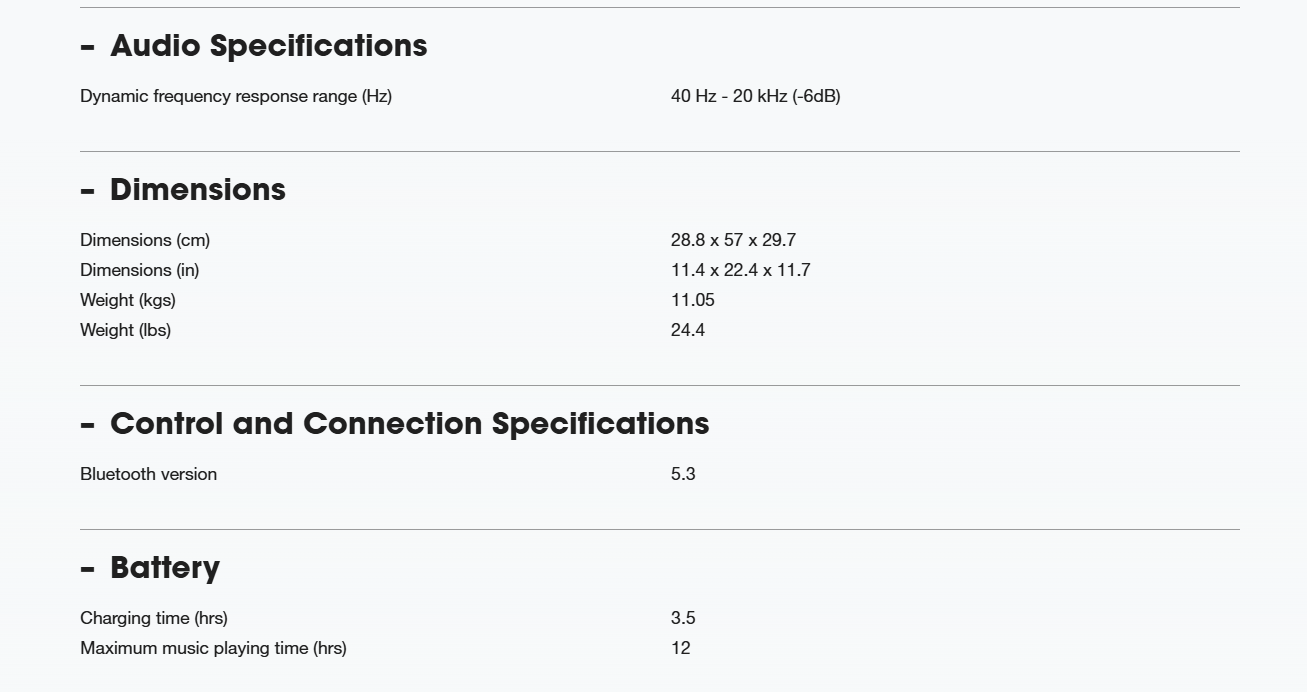Click the Dimensions (cm) row label
The width and height of the screenshot is (1307, 692).
pos(145,240)
